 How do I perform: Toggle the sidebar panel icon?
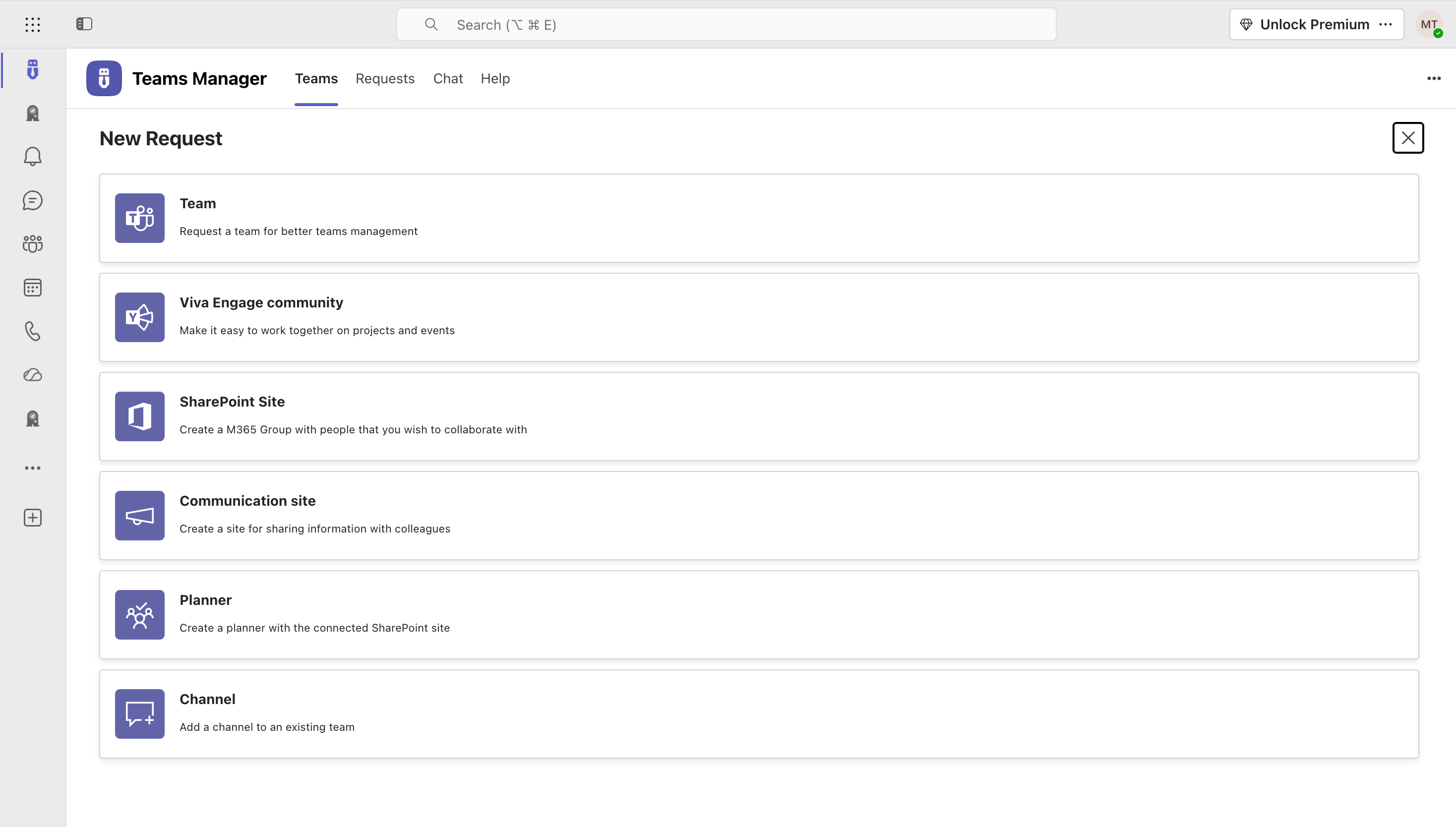click(x=84, y=24)
